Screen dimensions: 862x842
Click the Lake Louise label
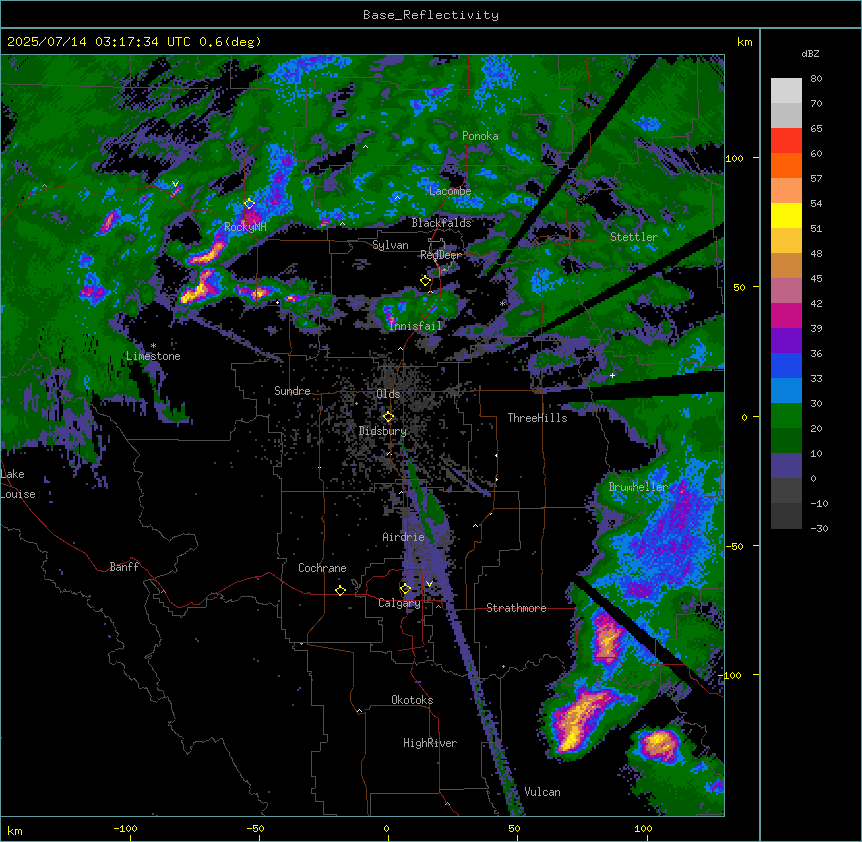[x=18, y=484]
